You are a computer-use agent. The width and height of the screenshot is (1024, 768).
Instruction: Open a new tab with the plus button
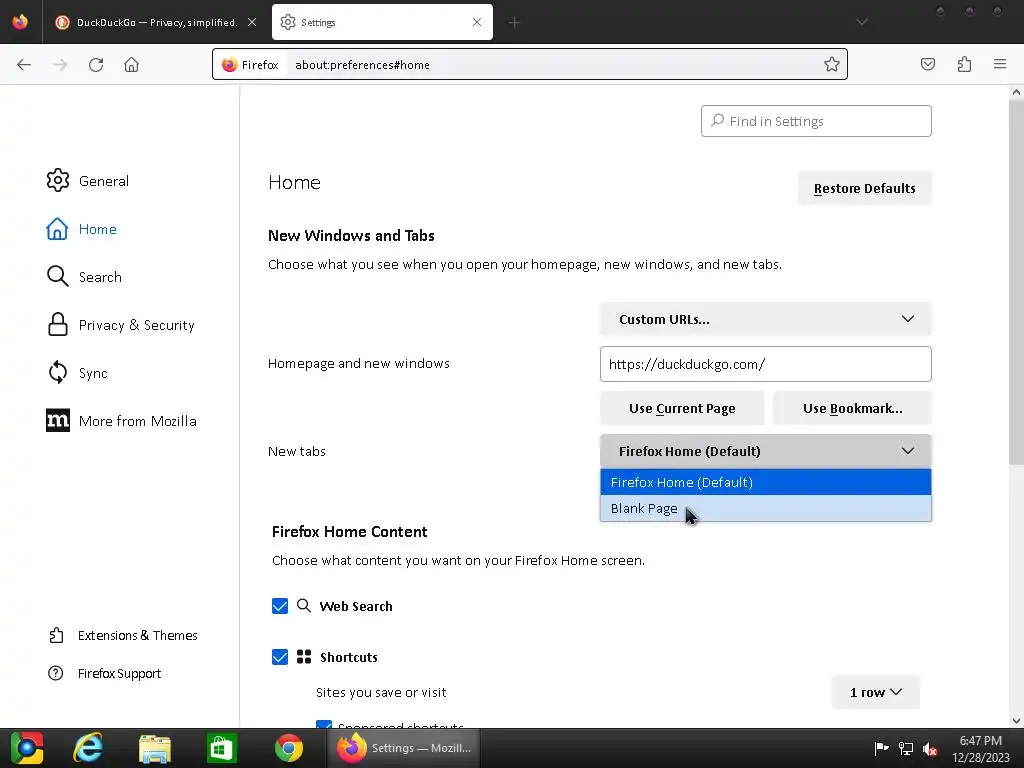coord(515,23)
